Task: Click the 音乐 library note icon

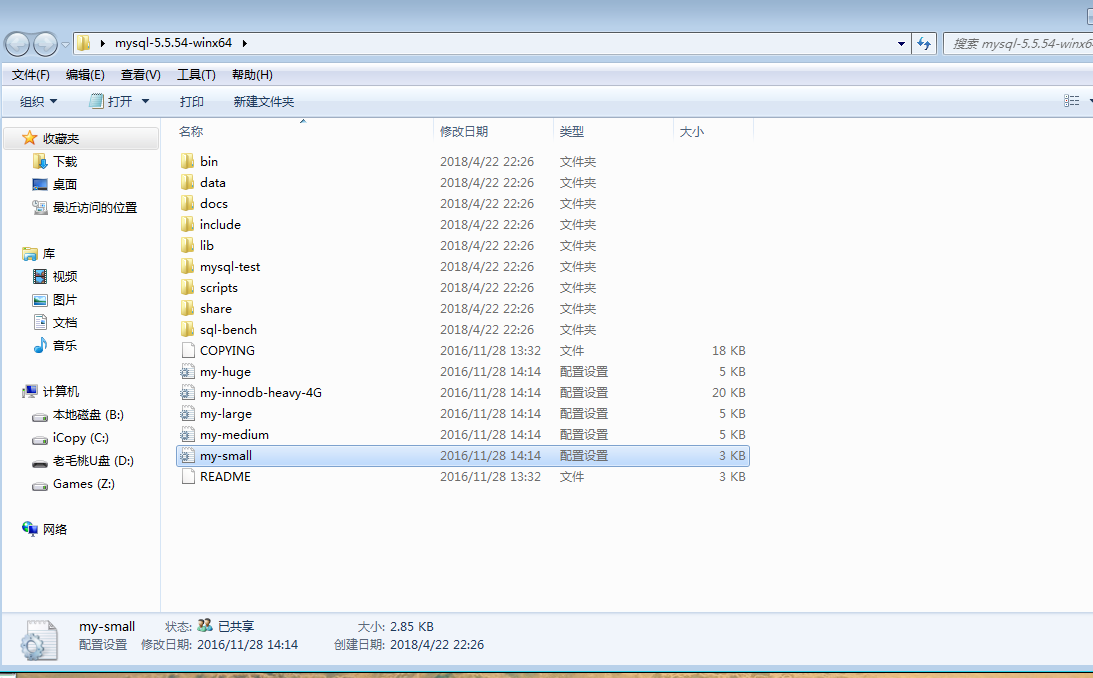Action: click(40, 345)
